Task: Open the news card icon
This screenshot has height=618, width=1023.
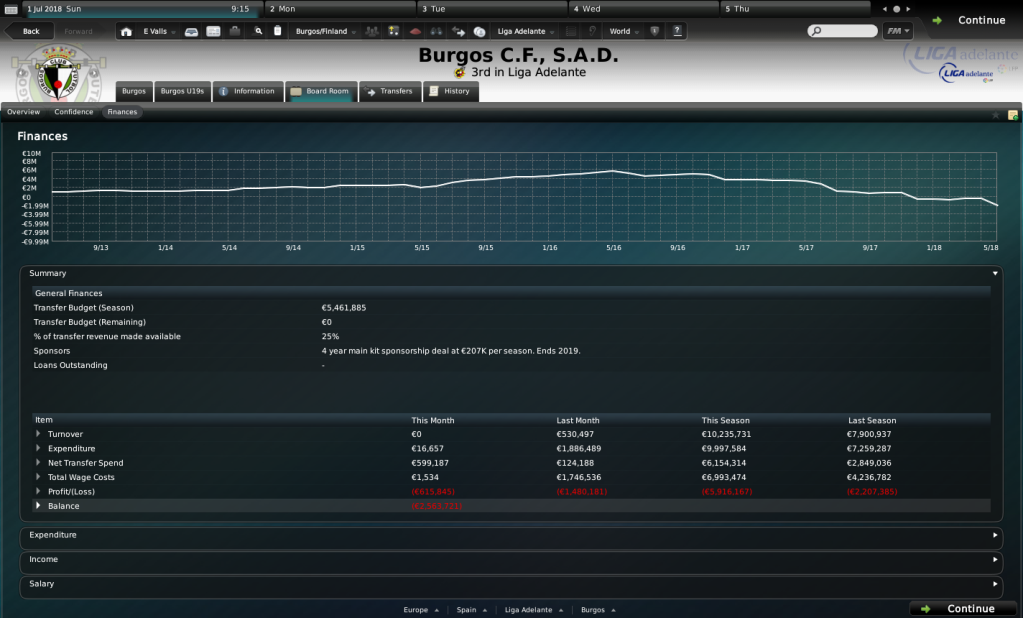Action: 213,31
